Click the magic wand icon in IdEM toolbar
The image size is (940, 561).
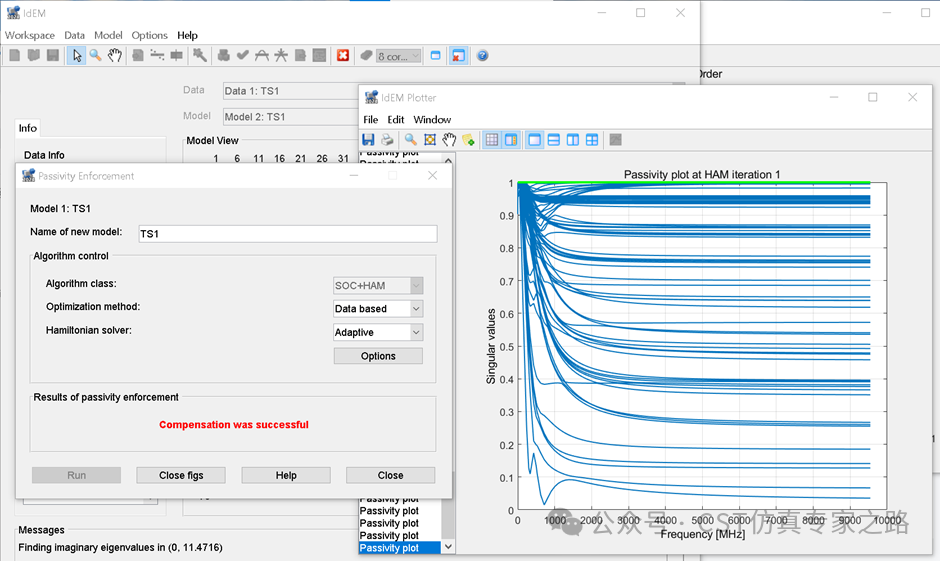(x=200, y=56)
